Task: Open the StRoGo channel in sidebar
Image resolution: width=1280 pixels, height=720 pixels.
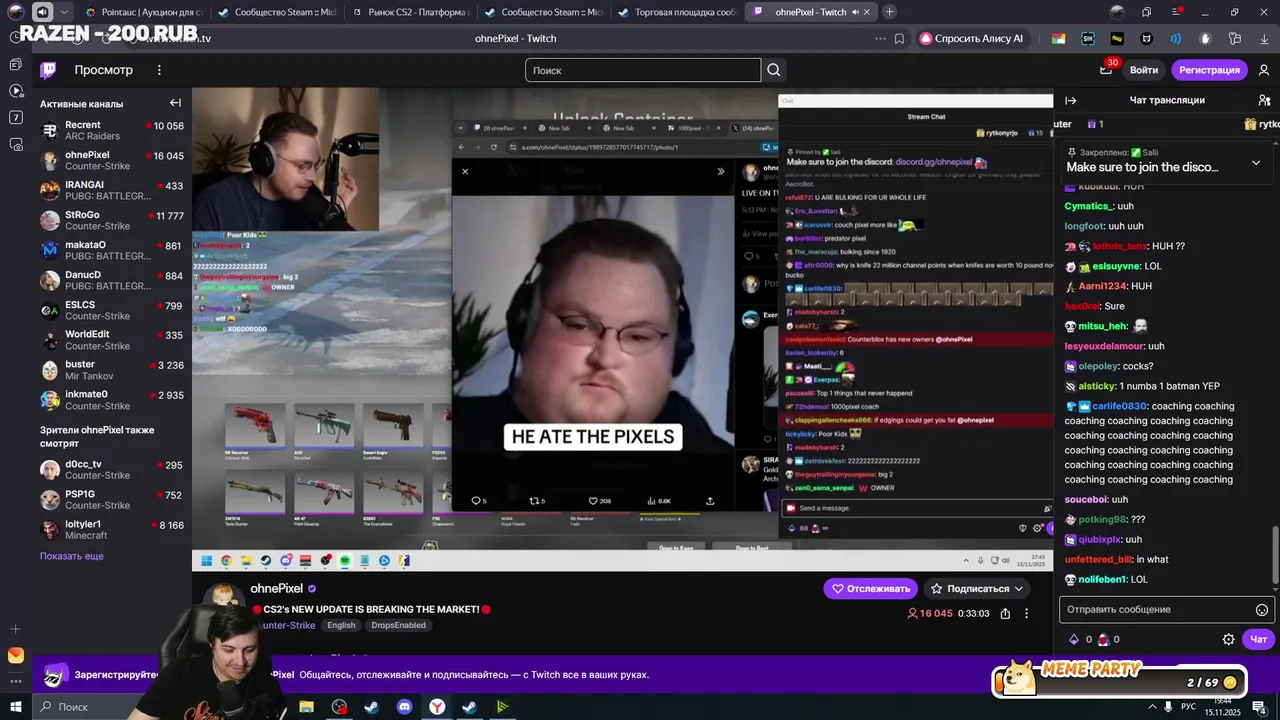Action: (x=112, y=221)
